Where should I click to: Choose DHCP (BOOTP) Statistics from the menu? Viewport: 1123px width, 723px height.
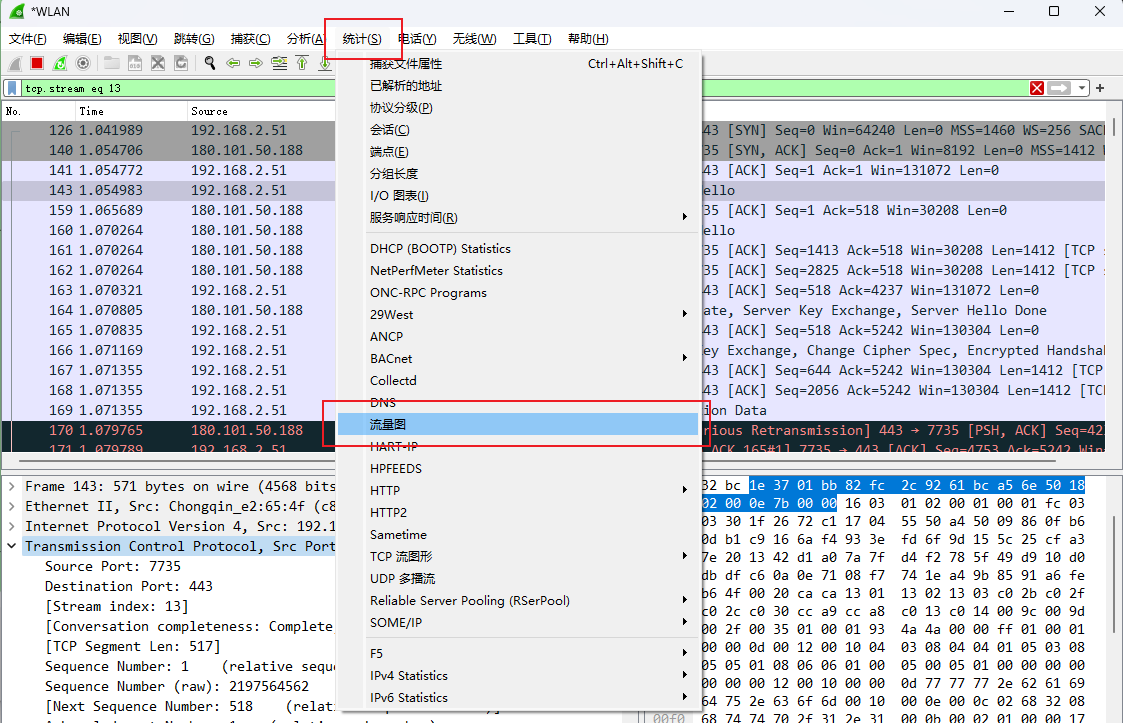[x=519, y=249]
